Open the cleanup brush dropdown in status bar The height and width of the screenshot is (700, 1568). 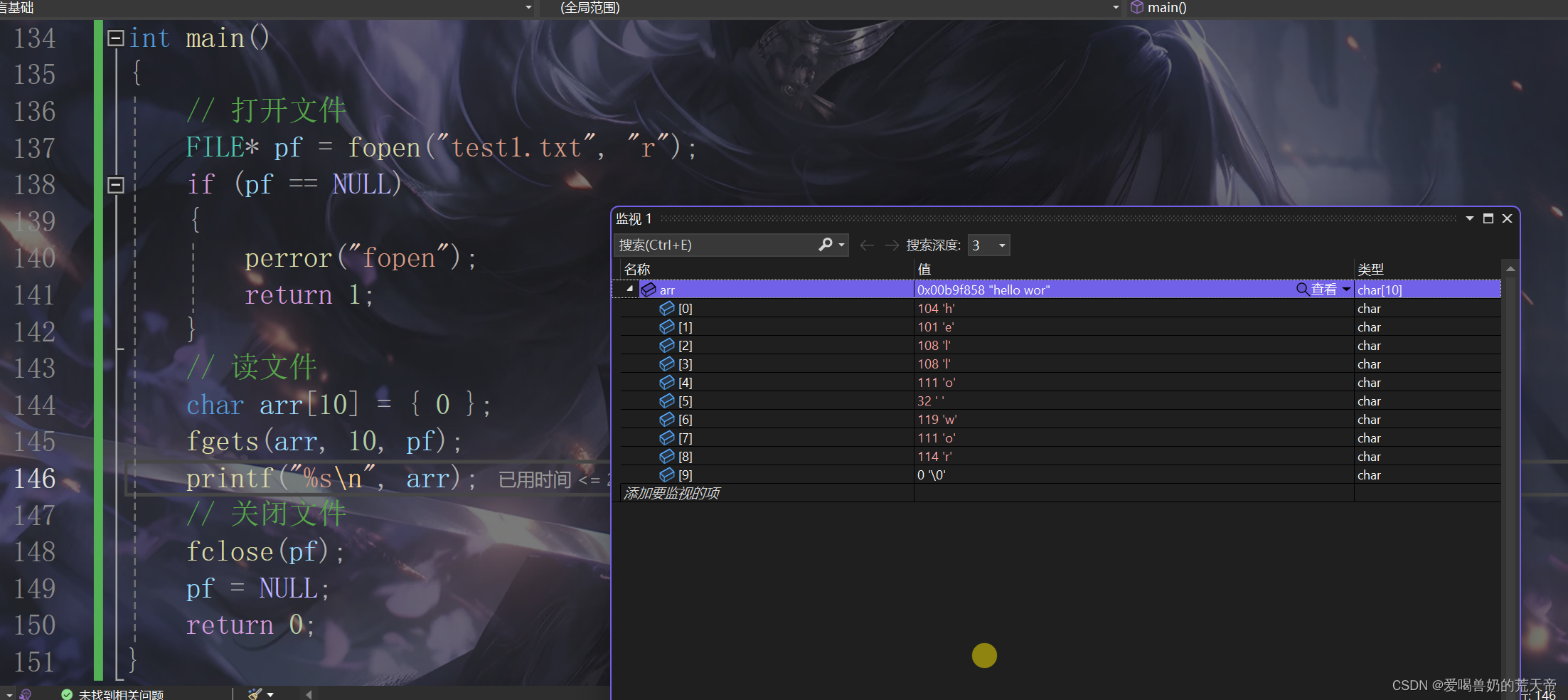pyautogui.click(x=270, y=694)
